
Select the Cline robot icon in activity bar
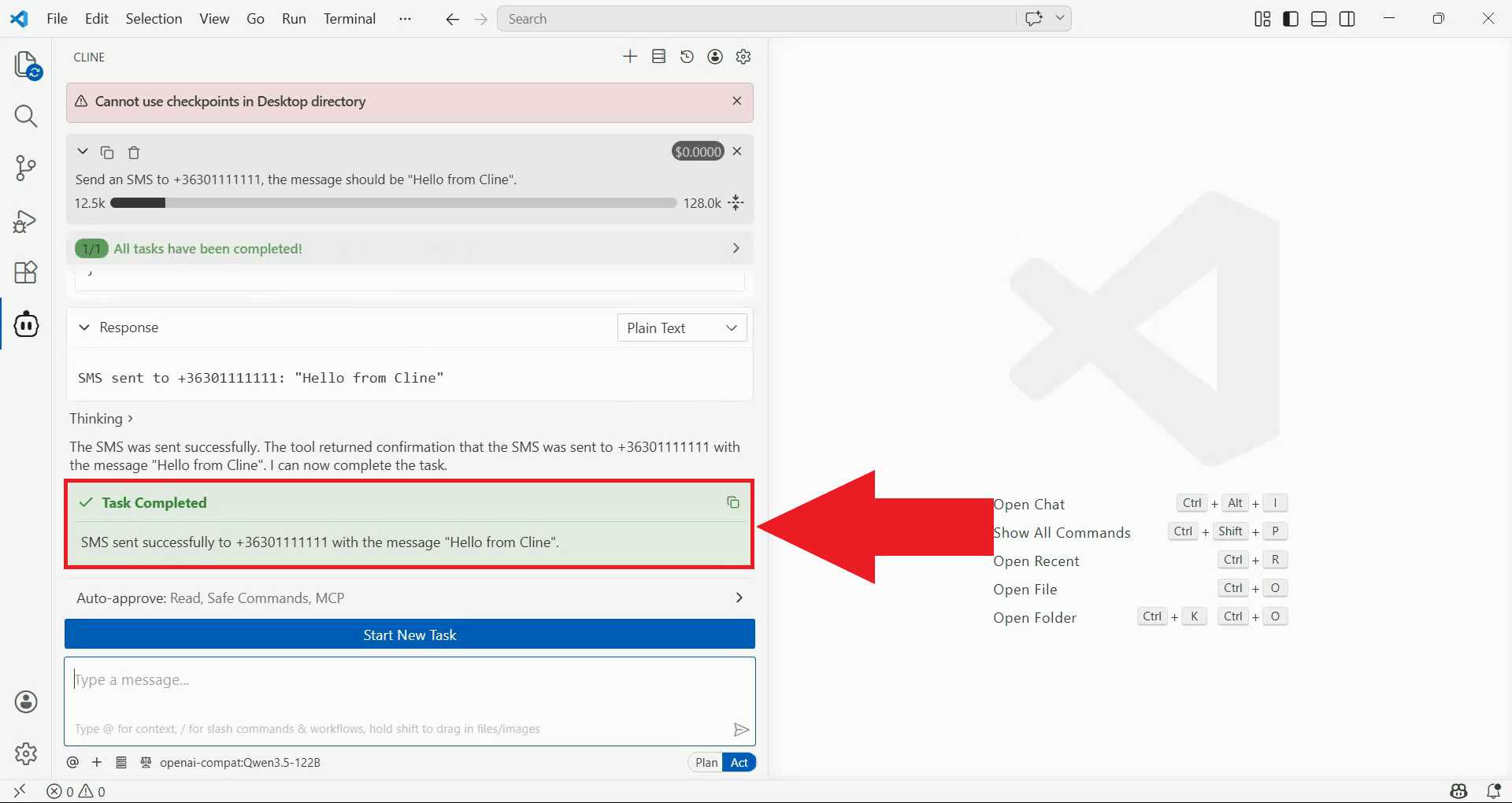(x=26, y=324)
